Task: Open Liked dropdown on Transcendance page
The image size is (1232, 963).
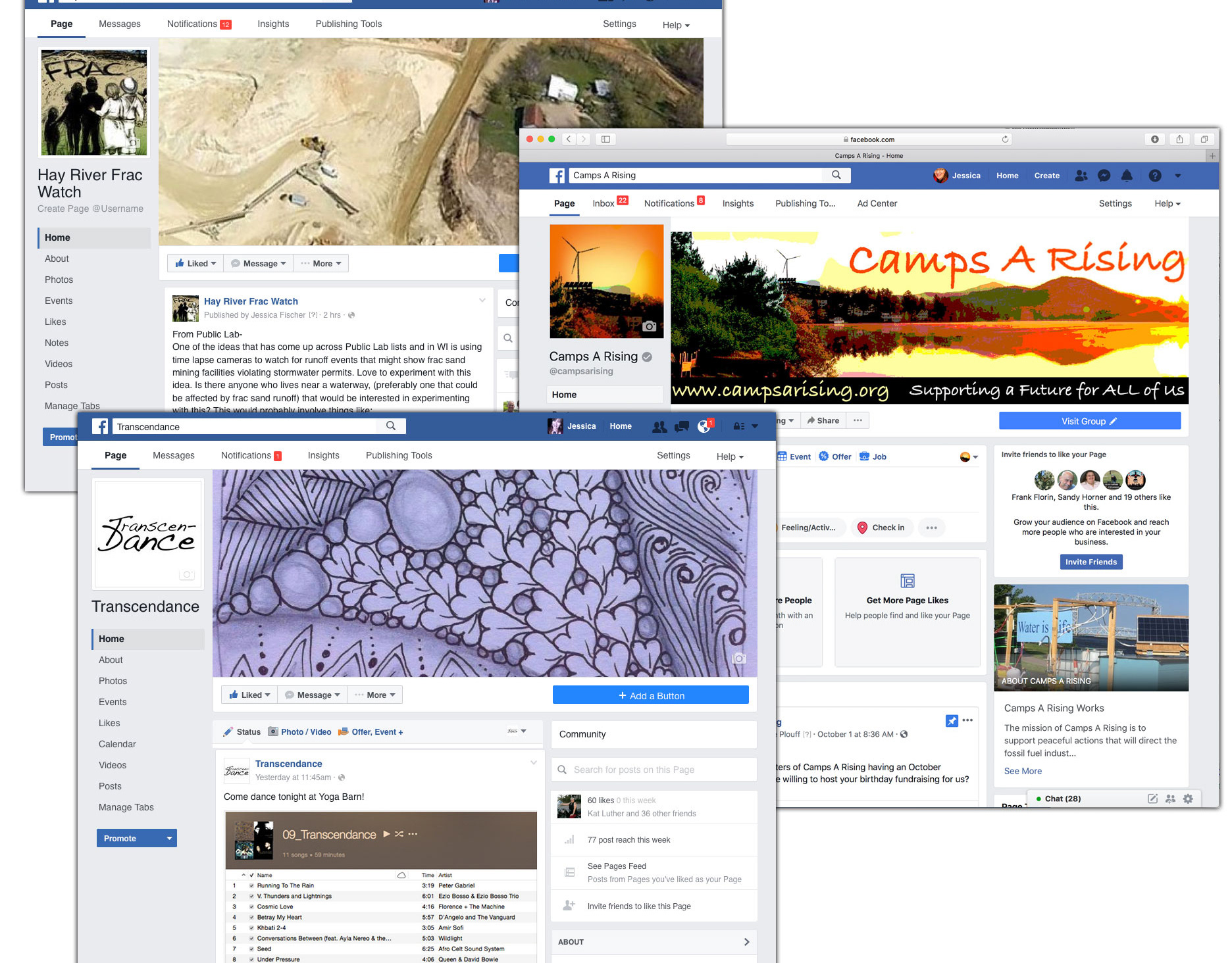Action: [x=249, y=695]
